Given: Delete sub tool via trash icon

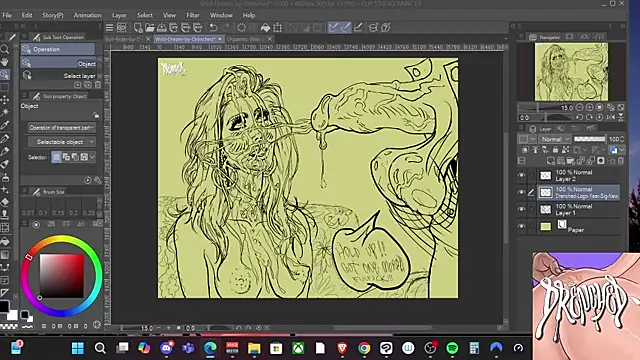Looking at the screenshot, I should (x=98, y=85).
